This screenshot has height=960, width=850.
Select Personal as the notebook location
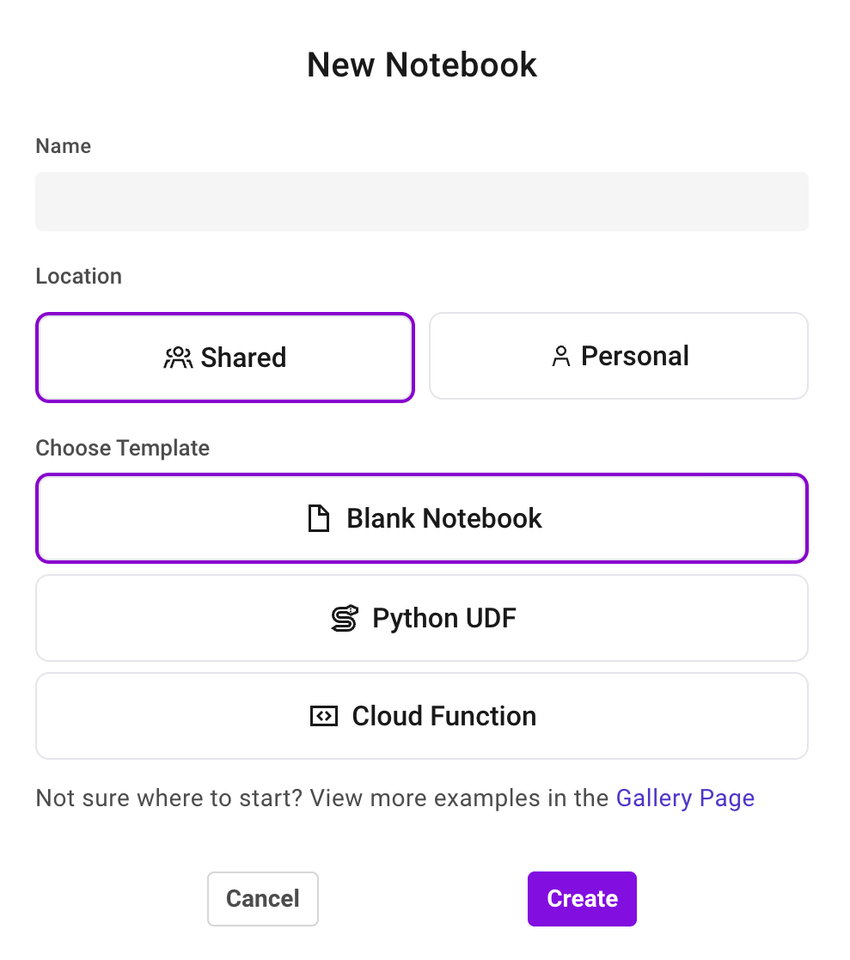(618, 355)
